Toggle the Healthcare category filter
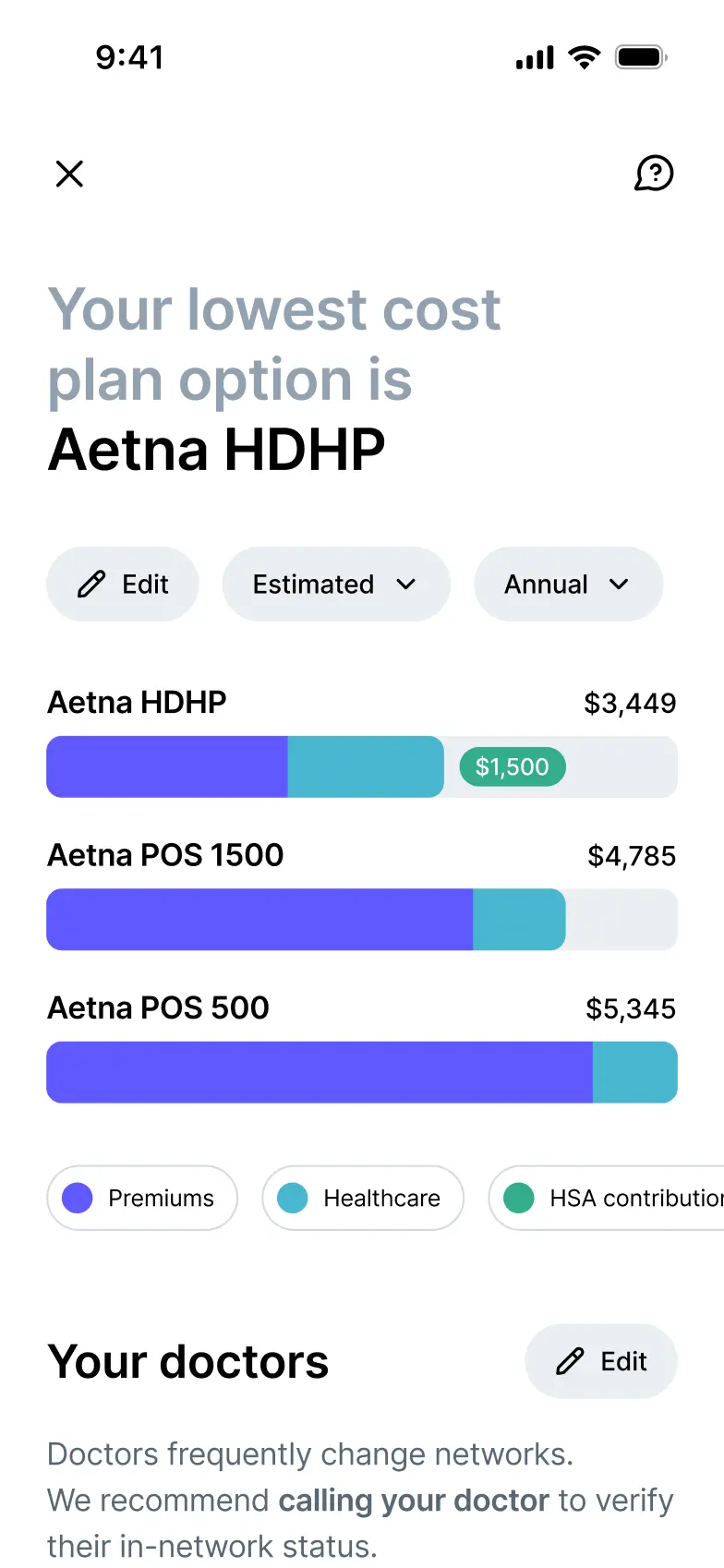 (363, 1198)
